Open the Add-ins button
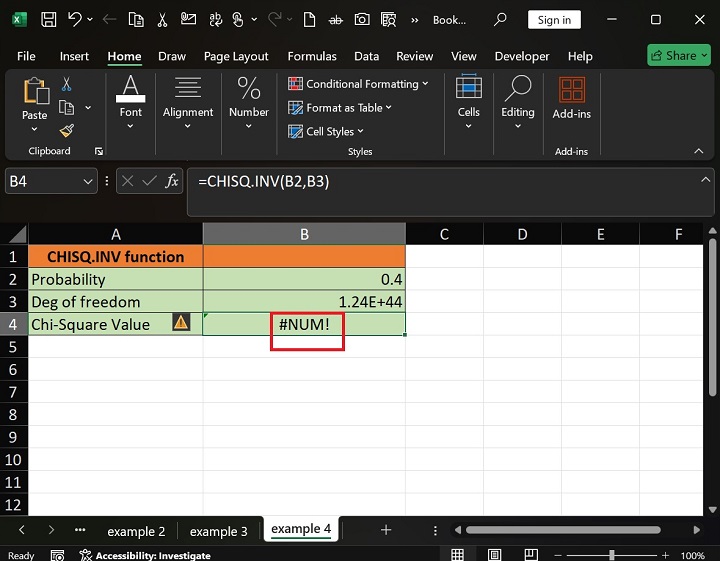Screen dimensions: 720x561 (x=572, y=100)
